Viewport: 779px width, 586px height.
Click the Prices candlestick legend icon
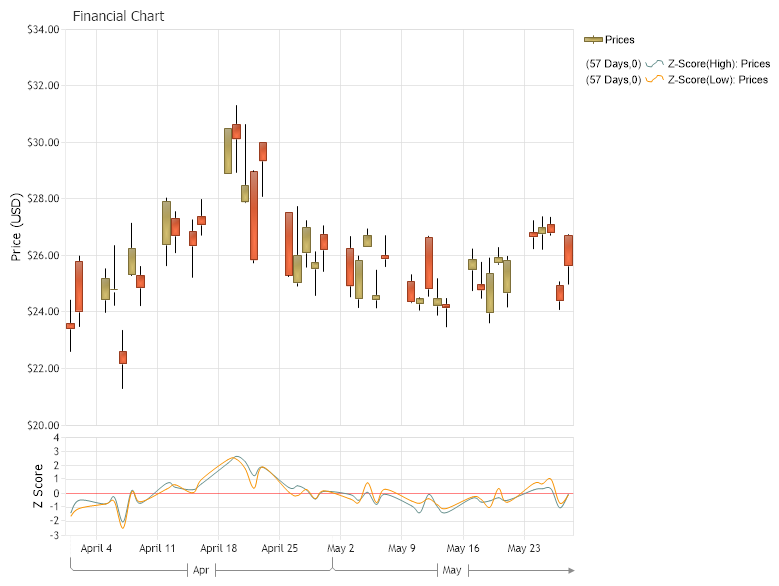(593, 40)
